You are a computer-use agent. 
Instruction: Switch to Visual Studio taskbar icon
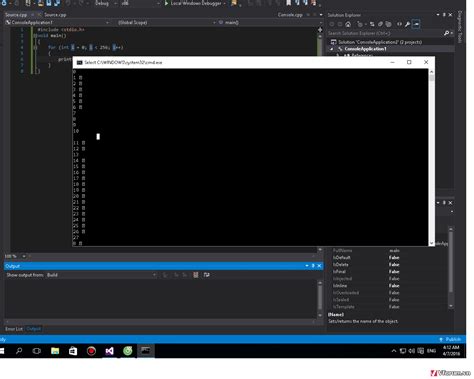pos(109,351)
